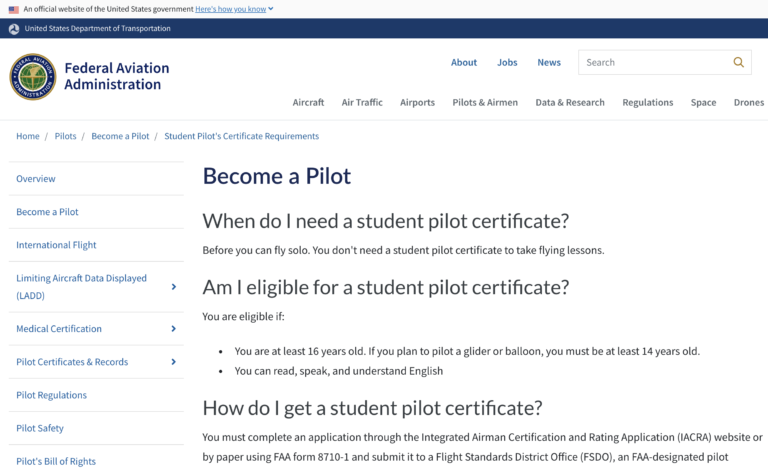The height and width of the screenshot is (469, 768).
Task: Click into the Search input field
Action: (x=654, y=62)
